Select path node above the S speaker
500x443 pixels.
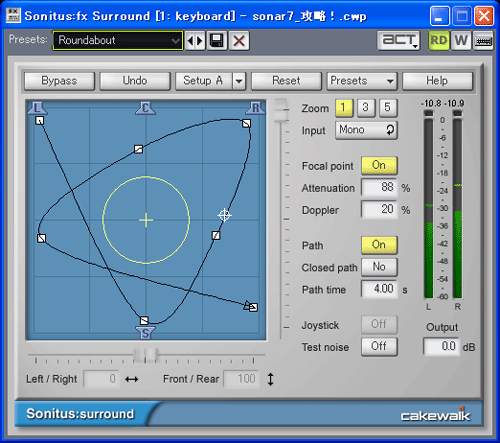(x=144, y=320)
